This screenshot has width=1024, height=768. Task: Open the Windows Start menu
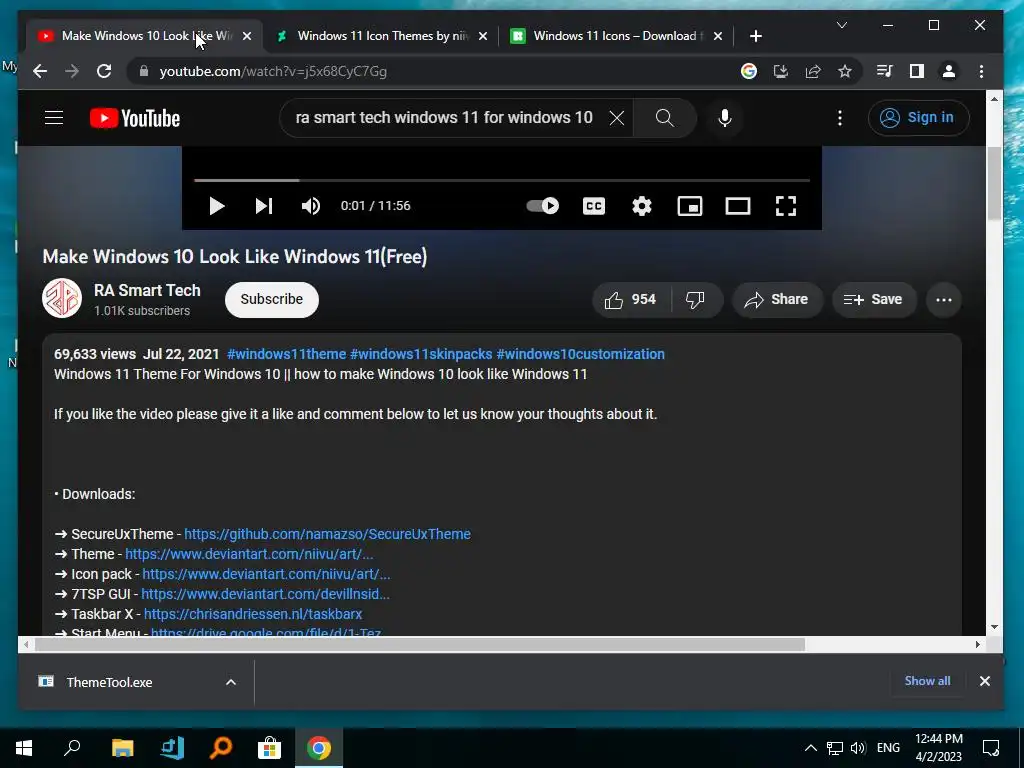pos(24,748)
